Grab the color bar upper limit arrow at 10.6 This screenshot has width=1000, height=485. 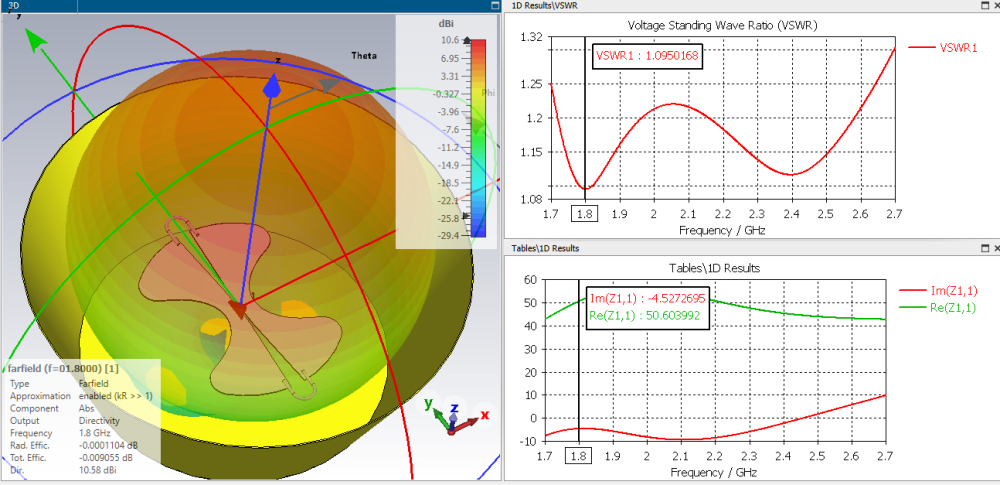click(x=467, y=40)
